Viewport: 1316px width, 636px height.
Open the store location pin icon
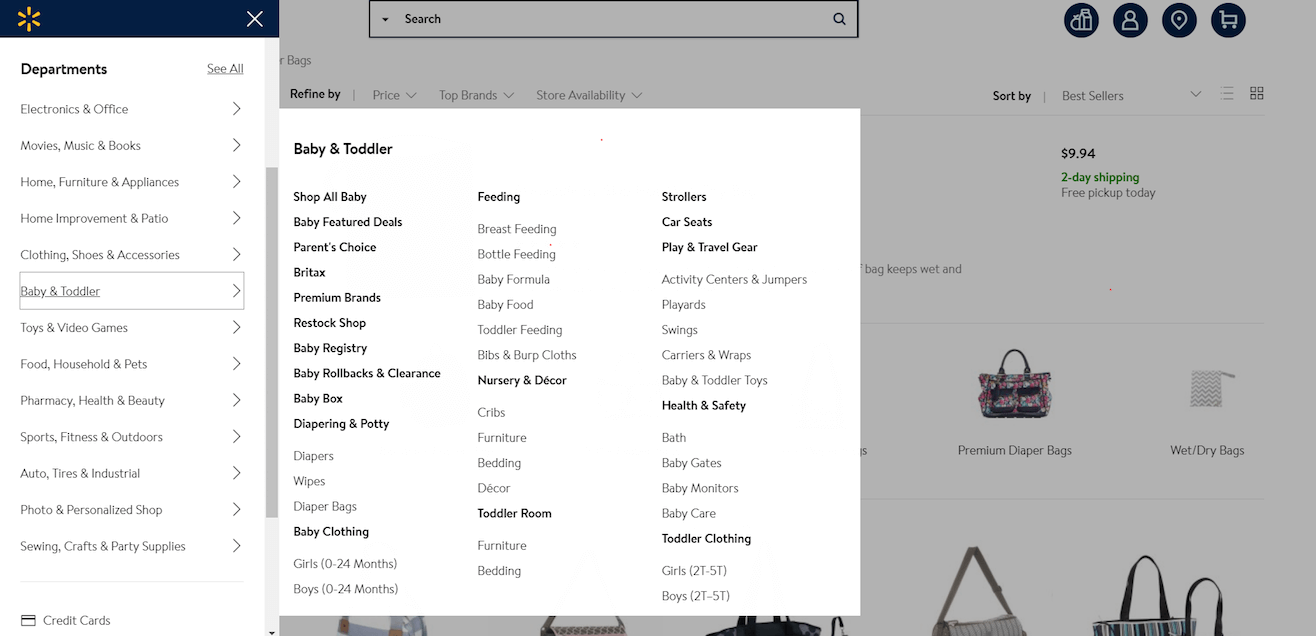(1179, 20)
